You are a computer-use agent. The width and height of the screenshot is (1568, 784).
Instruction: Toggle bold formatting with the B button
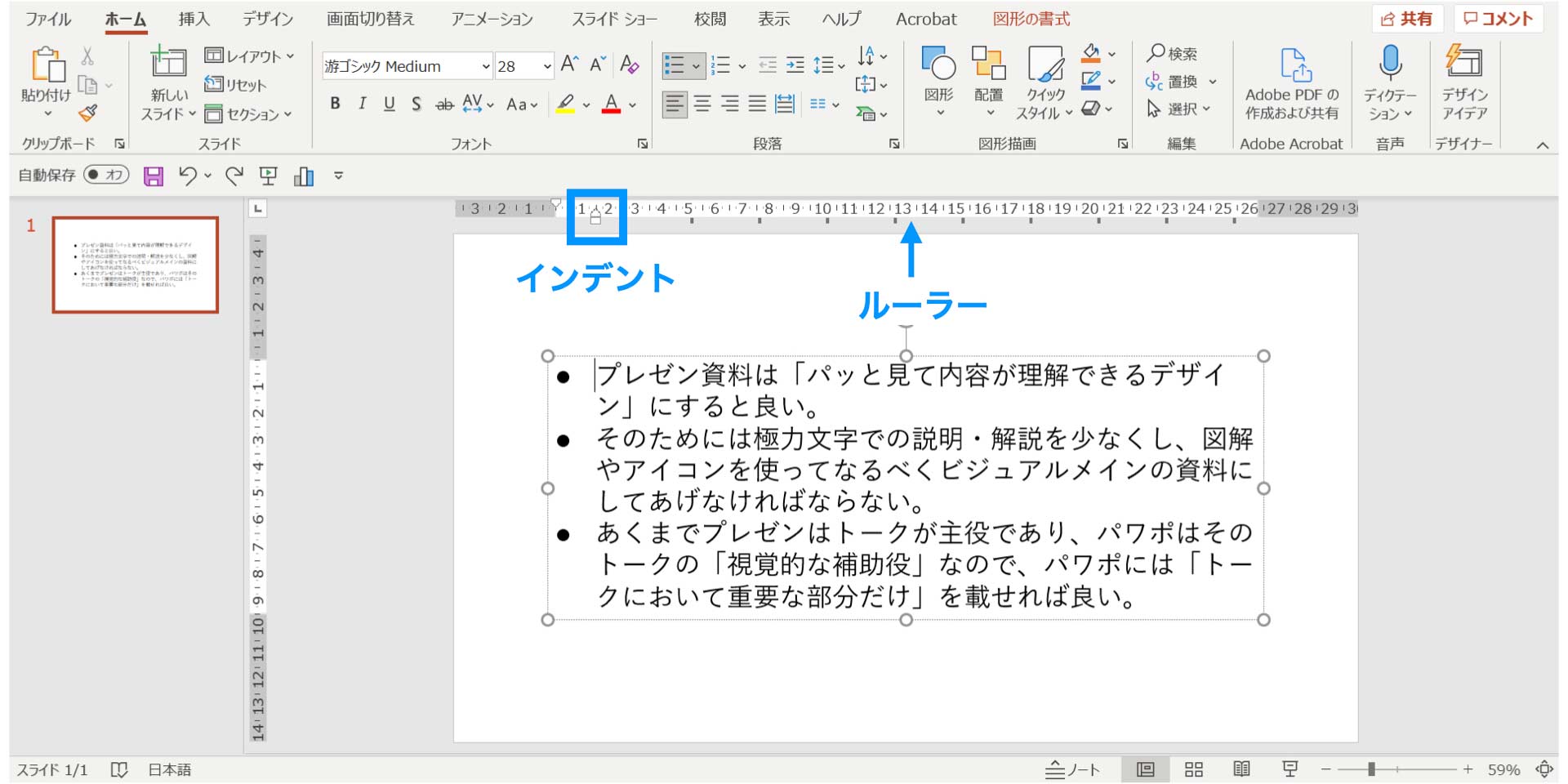click(x=334, y=104)
